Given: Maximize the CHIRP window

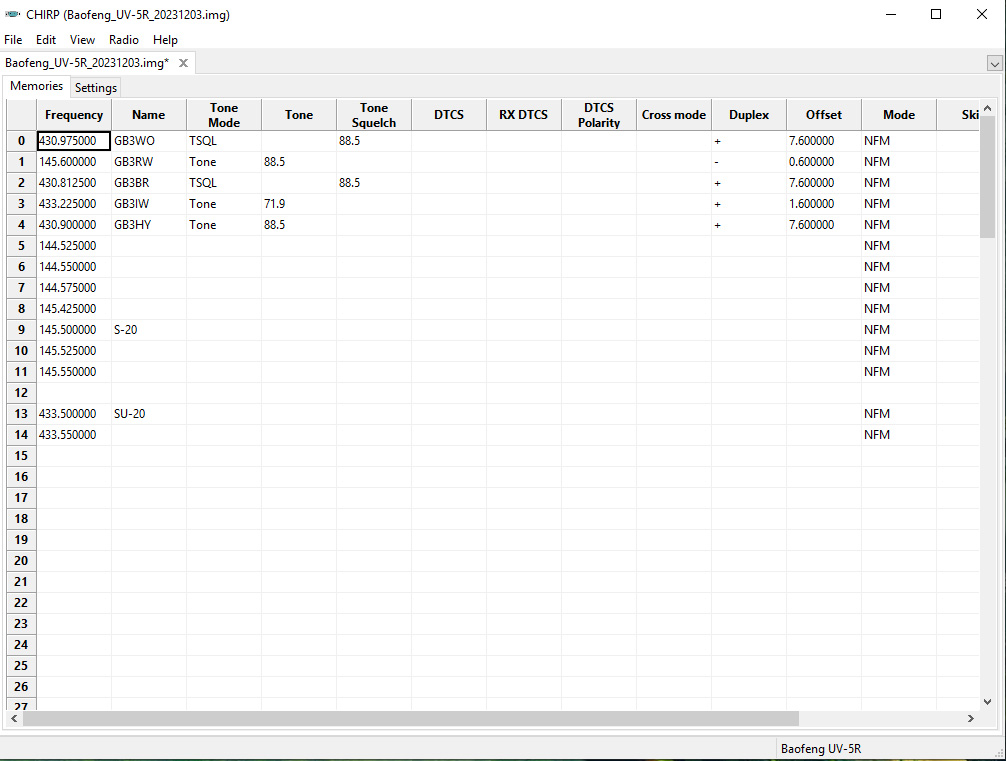Looking at the screenshot, I should (x=936, y=14).
